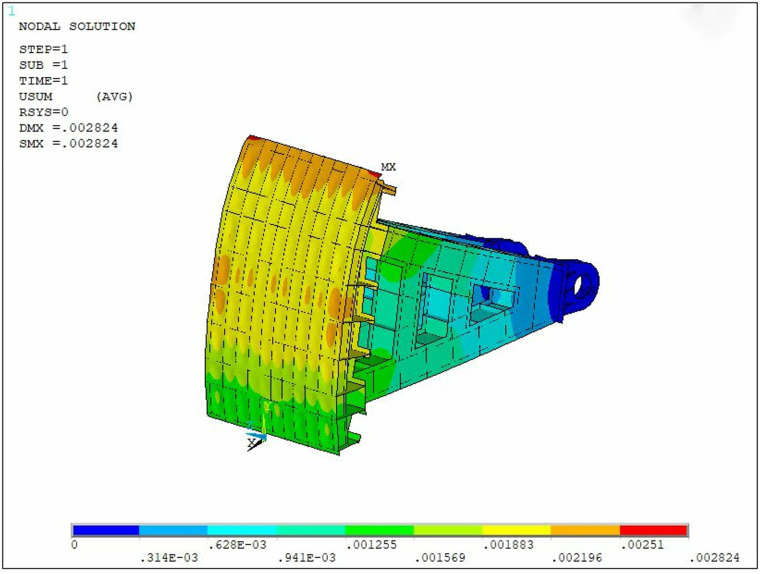Click the DMX =.002824 value
Image resolution: width=760 pixels, height=574 pixels.
(68, 128)
